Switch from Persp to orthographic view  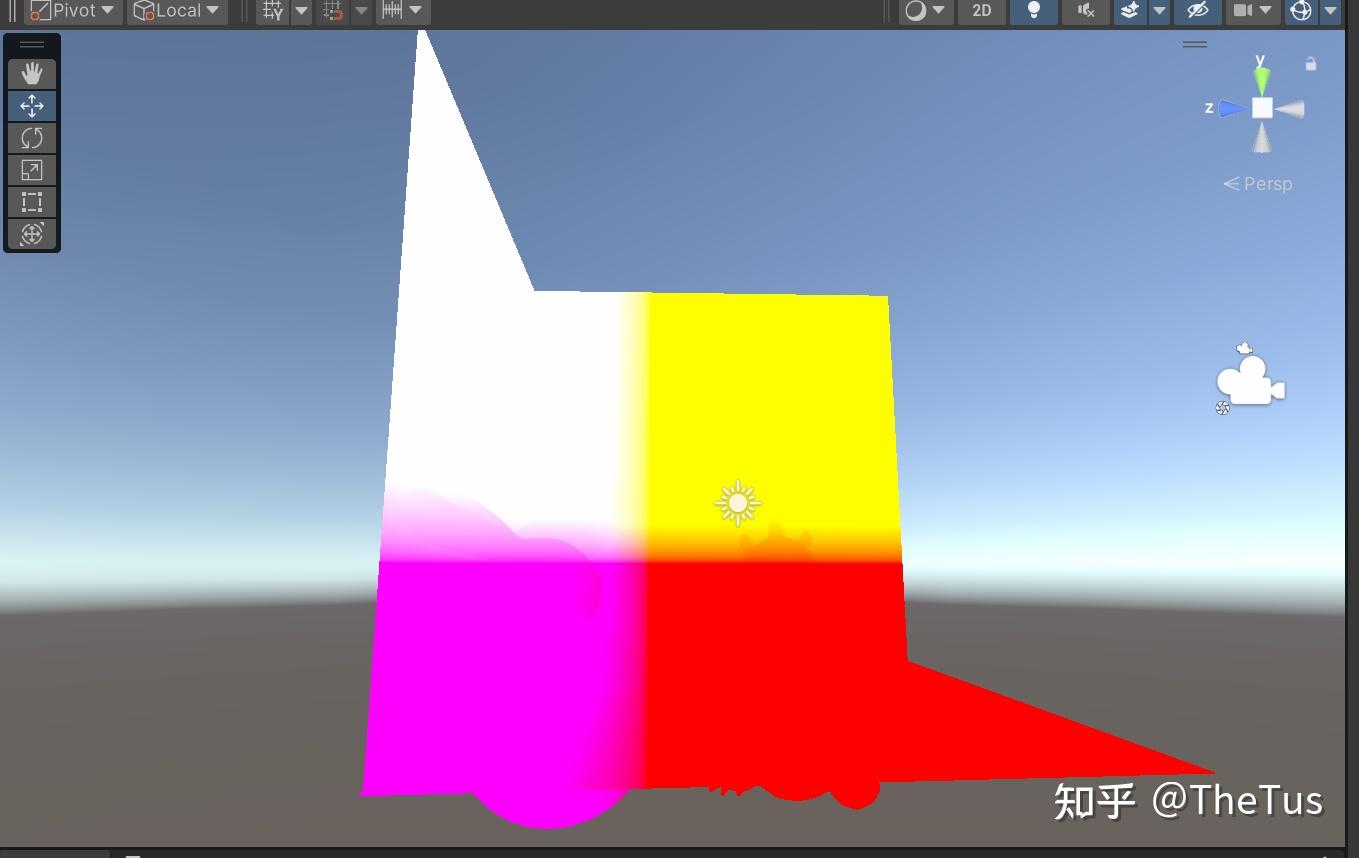pyautogui.click(x=1258, y=184)
